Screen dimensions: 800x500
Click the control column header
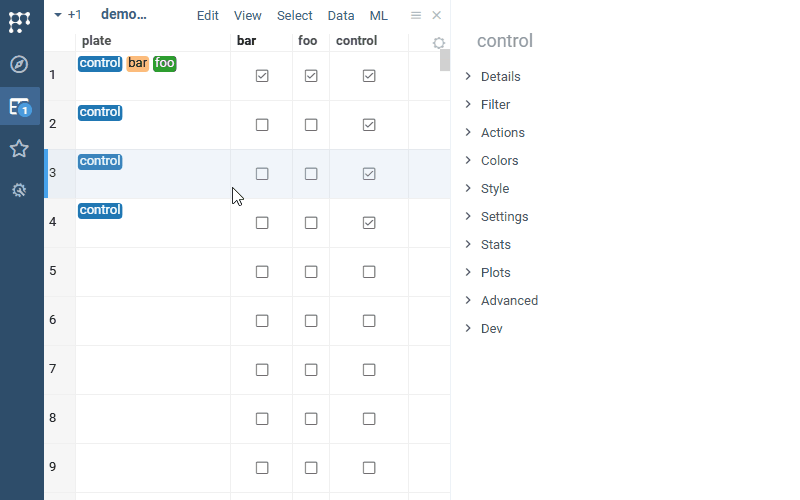tap(357, 41)
